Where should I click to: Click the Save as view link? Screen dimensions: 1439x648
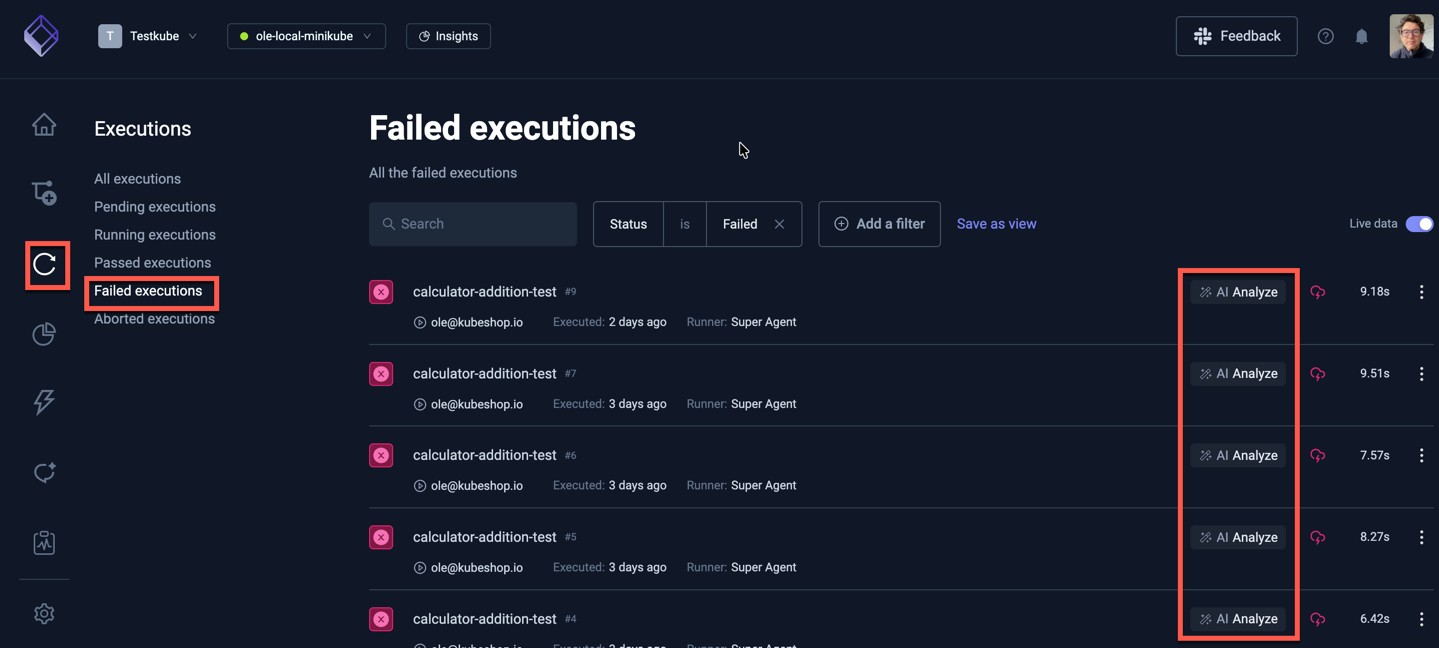[x=996, y=224]
